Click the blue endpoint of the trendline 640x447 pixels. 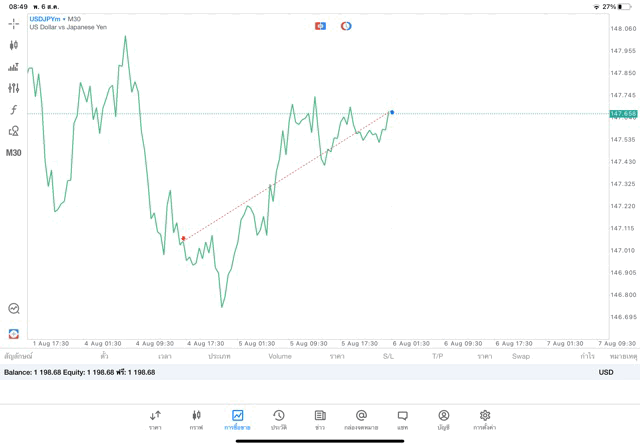tap(392, 112)
